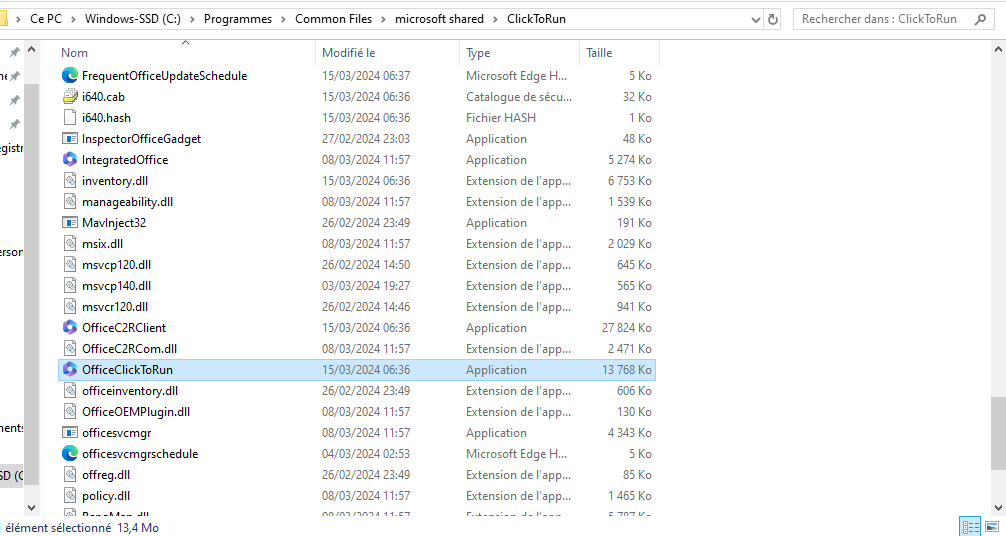
Task: Click the msix.dll file icon
Action: 70,244
